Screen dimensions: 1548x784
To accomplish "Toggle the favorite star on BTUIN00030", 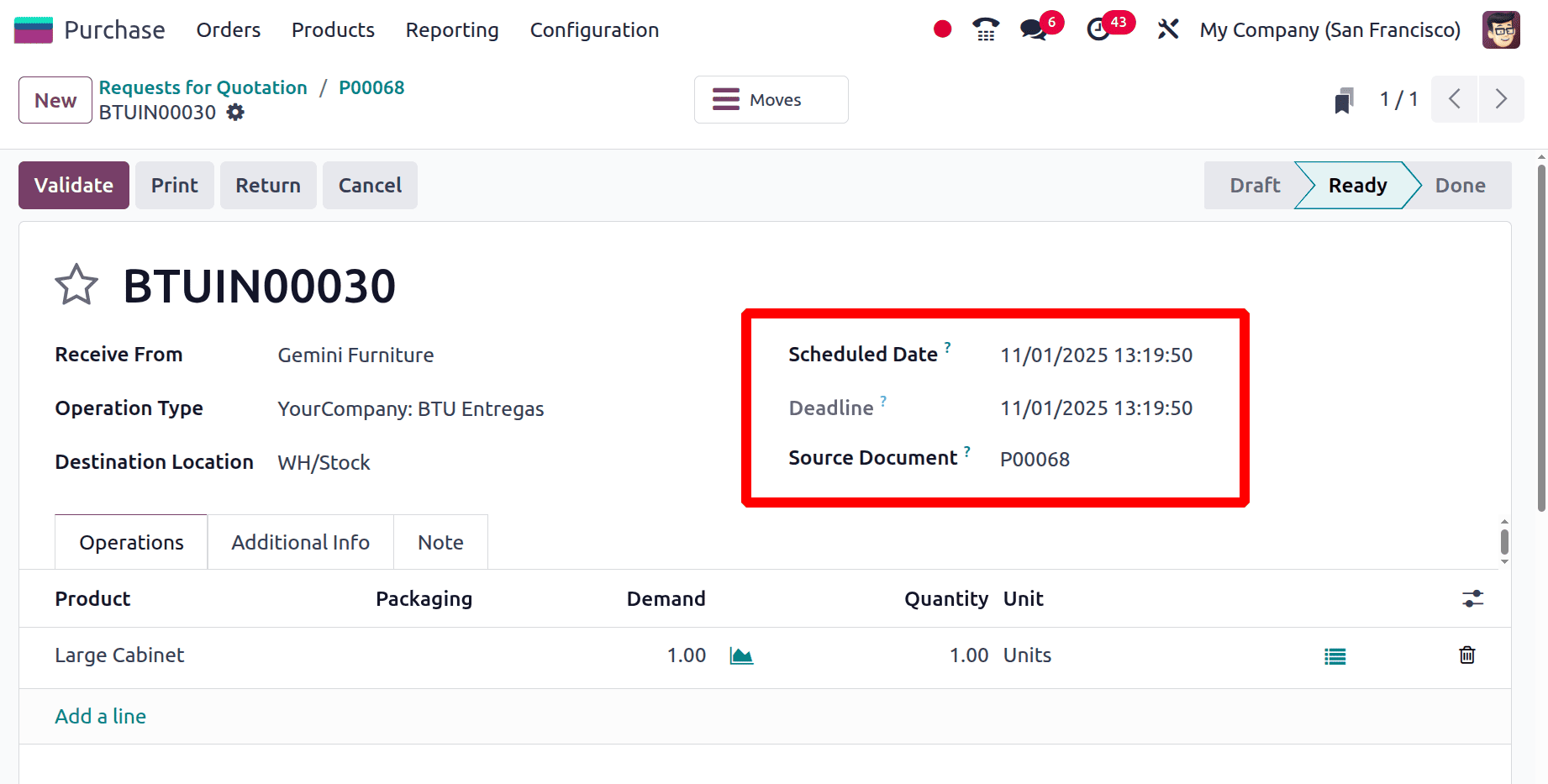I will tap(76, 285).
